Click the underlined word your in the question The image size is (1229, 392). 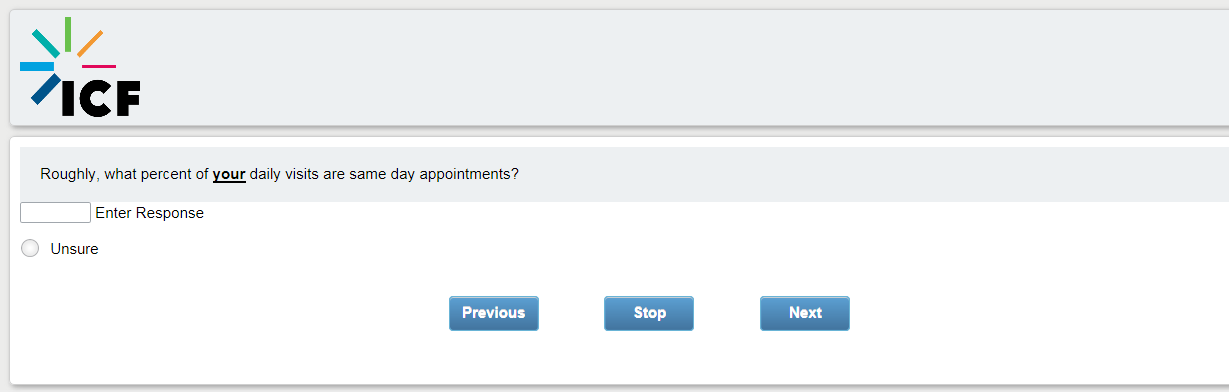coord(229,174)
